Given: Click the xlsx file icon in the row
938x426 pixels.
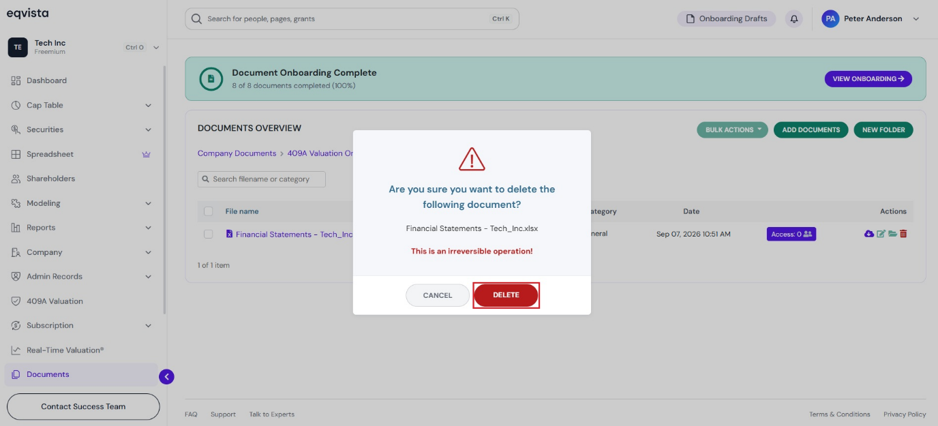Looking at the screenshot, I should [229, 234].
